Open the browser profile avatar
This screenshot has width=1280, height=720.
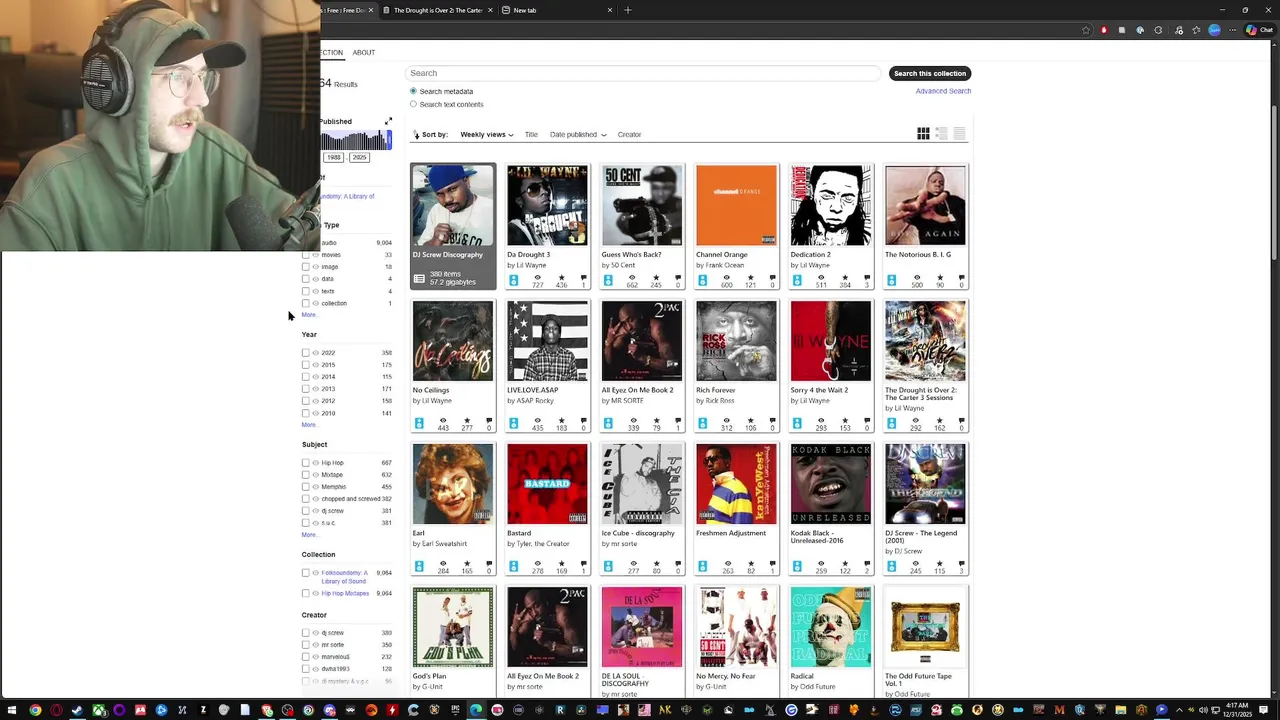(1214, 30)
